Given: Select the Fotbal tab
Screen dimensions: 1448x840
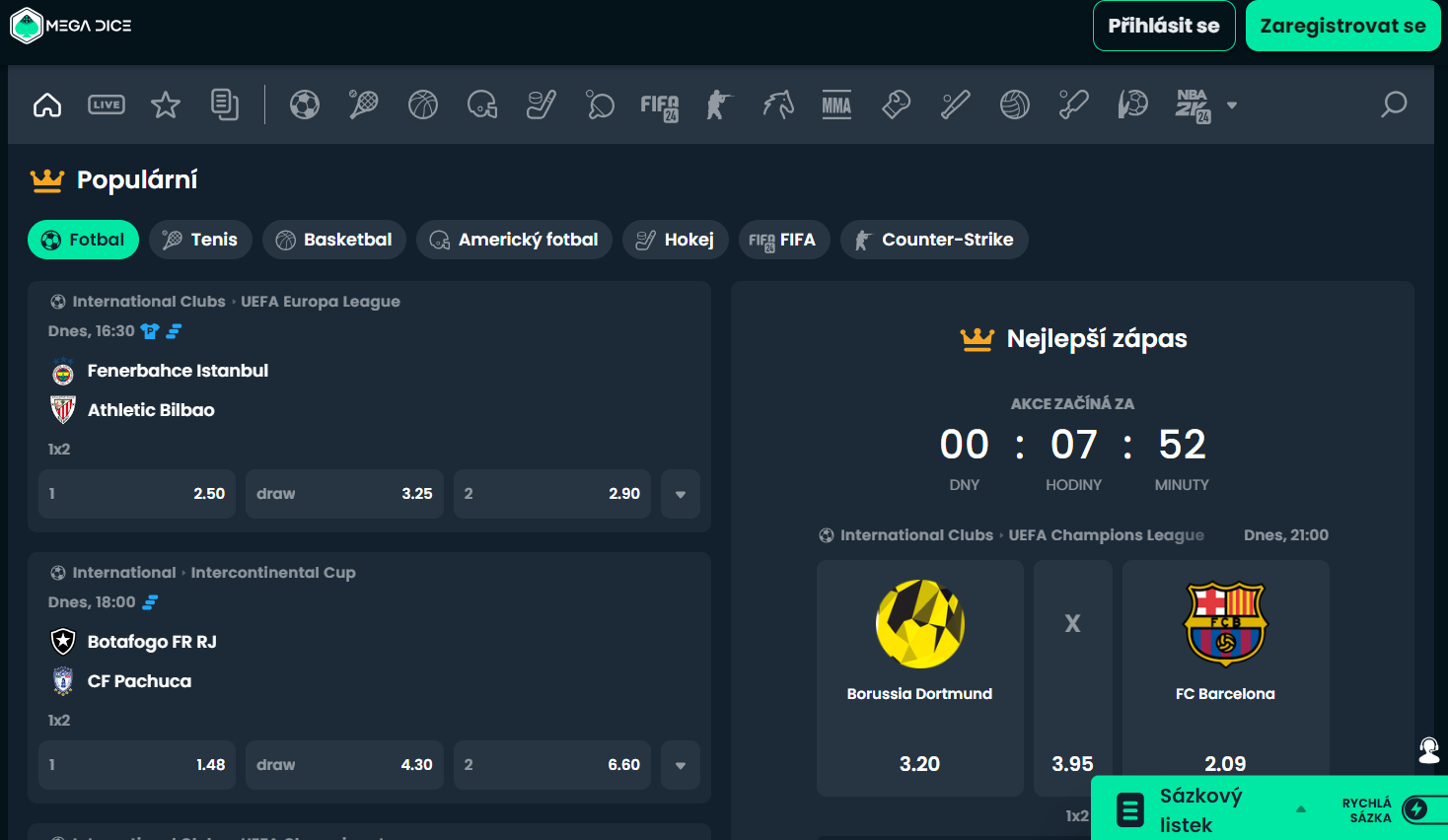Looking at the screenshot, I should click(x=83, y=240).
